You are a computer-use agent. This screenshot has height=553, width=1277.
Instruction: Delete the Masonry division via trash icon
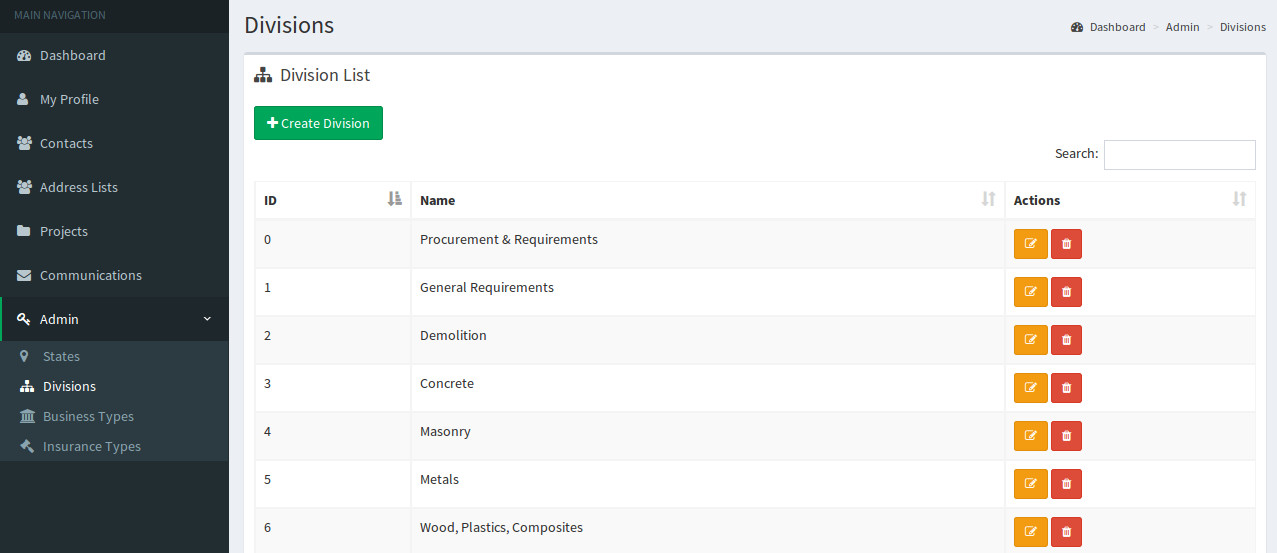pyautogui.click(x=1066, y=436)
